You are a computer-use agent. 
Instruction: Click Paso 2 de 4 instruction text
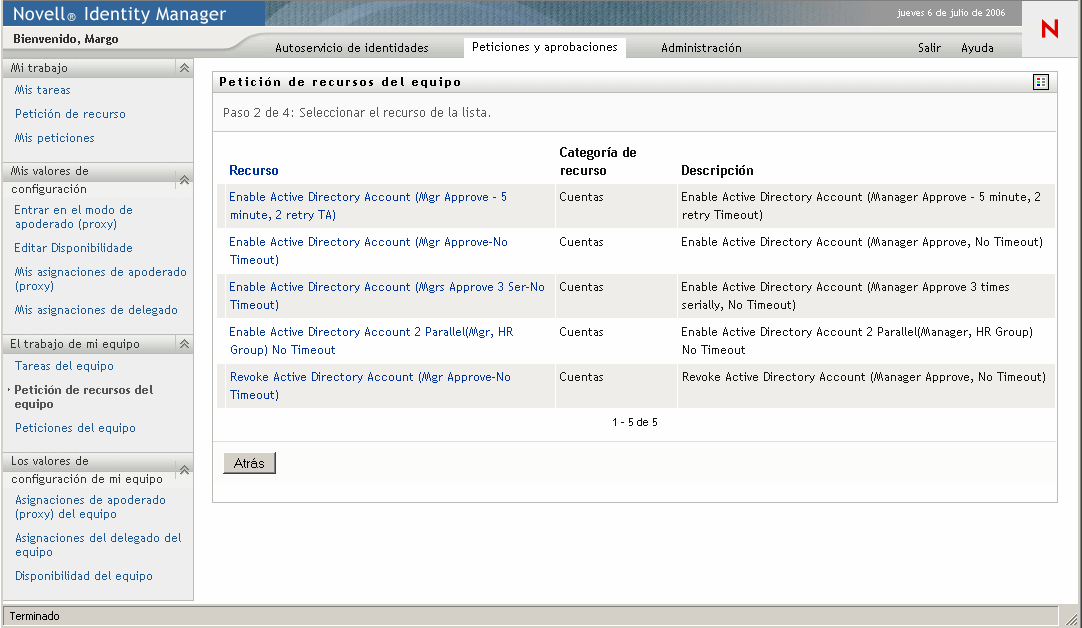point(357,112)
